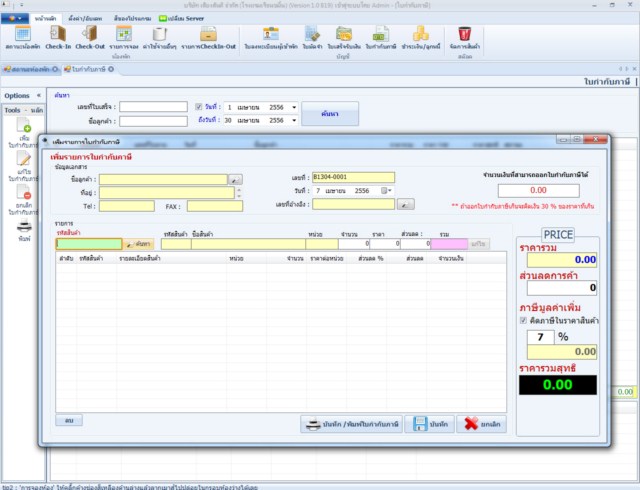Switch to the home ribbon tab
This screenshot has height=490, width=640.
point(46,19)
